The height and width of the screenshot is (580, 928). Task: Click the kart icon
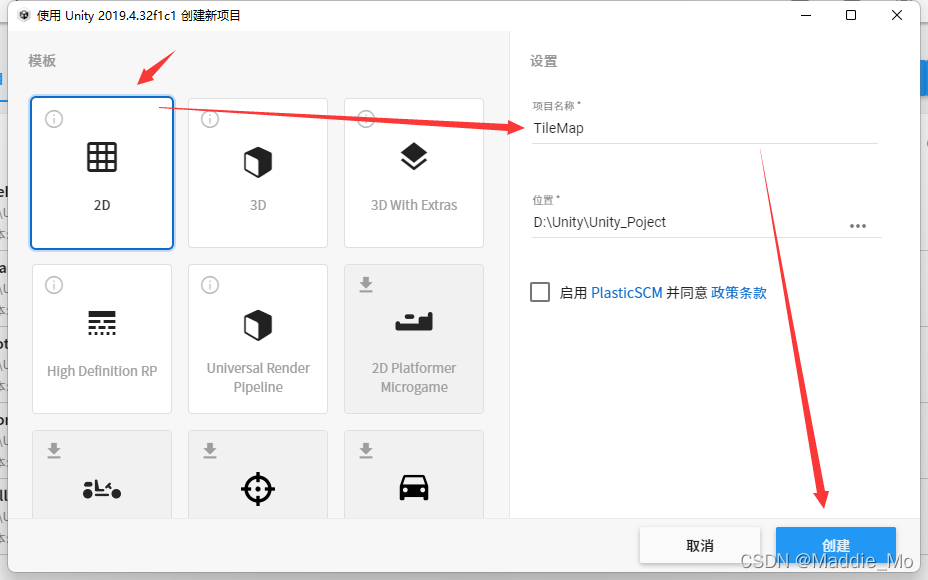pyautogui.click(x=102, y=489)
